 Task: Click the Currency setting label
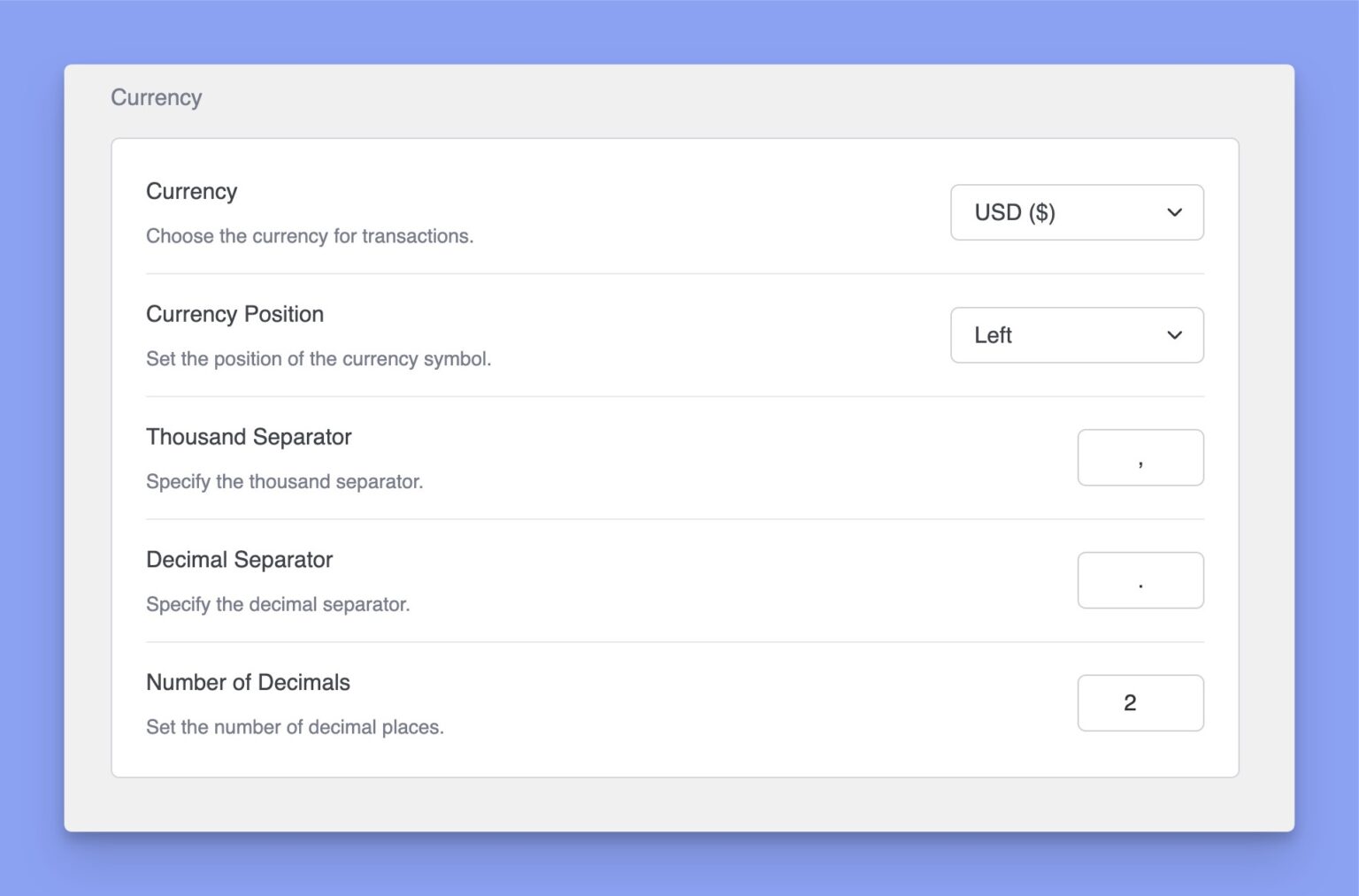tap(192, 192)
